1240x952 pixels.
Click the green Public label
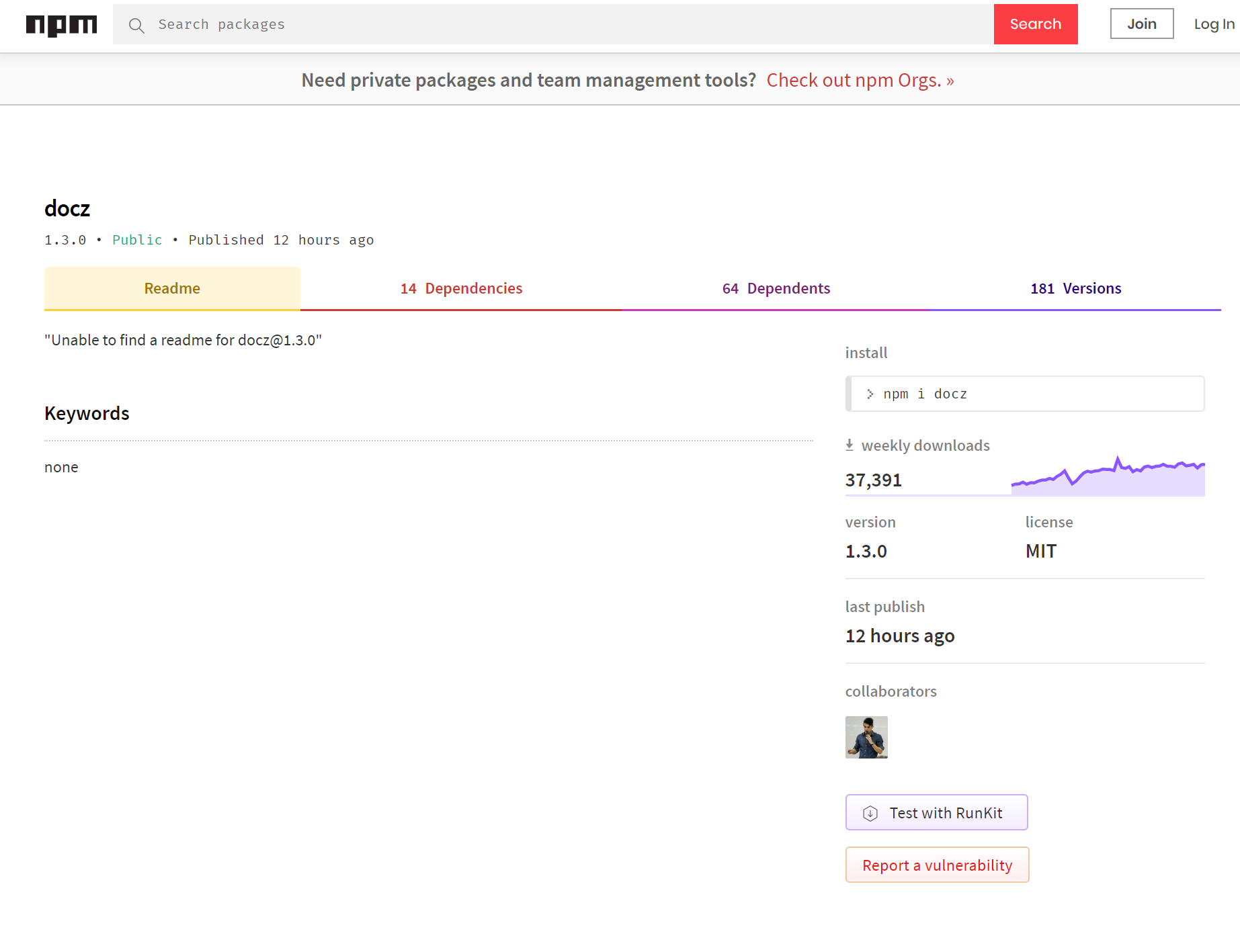coord(137,240)
